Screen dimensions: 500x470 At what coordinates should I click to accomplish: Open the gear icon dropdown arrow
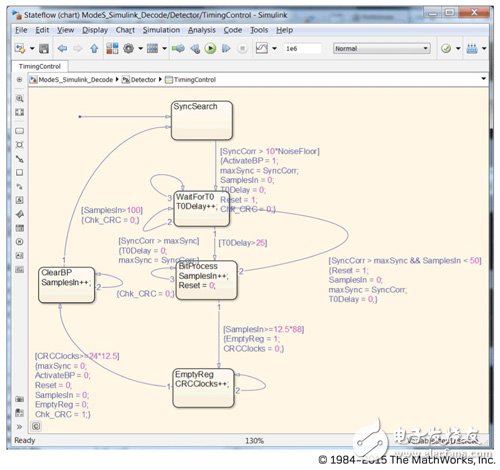pyautogui.click(x=140, y=49)
